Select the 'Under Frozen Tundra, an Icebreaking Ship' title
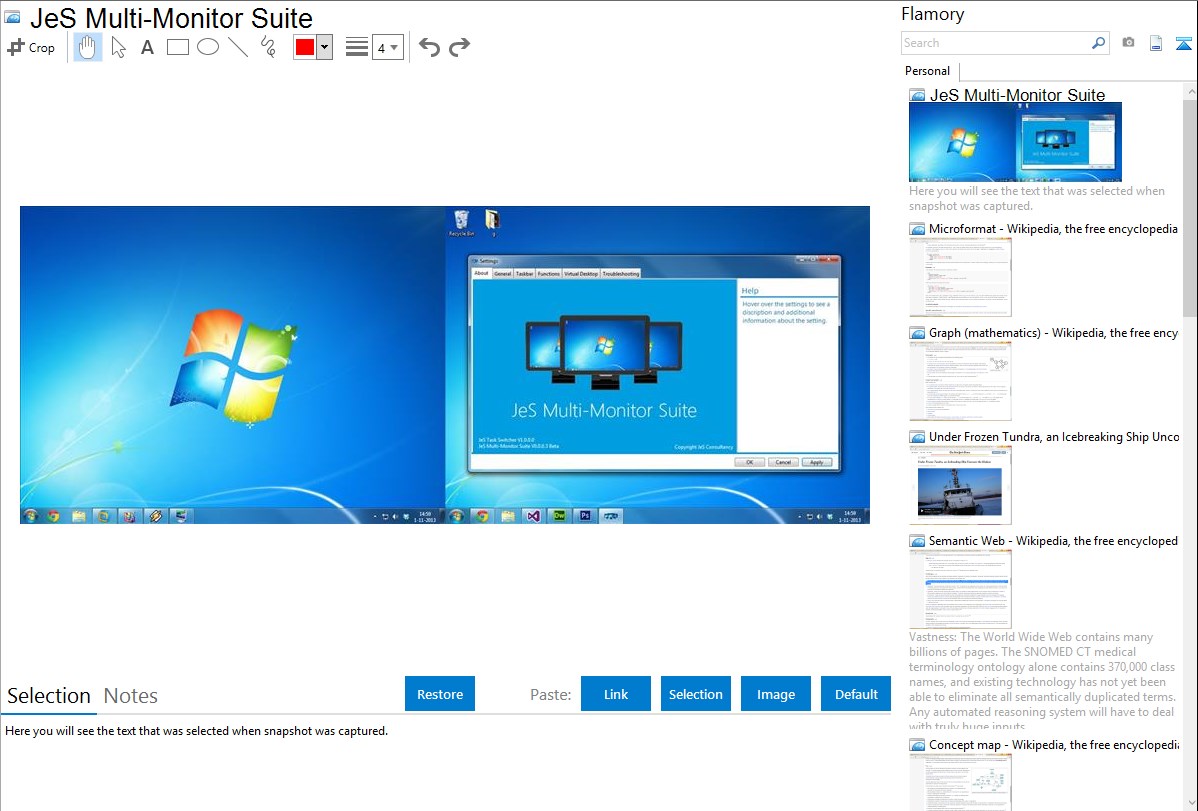Viewport: 1198px width, 811px height. (1054, 437)
